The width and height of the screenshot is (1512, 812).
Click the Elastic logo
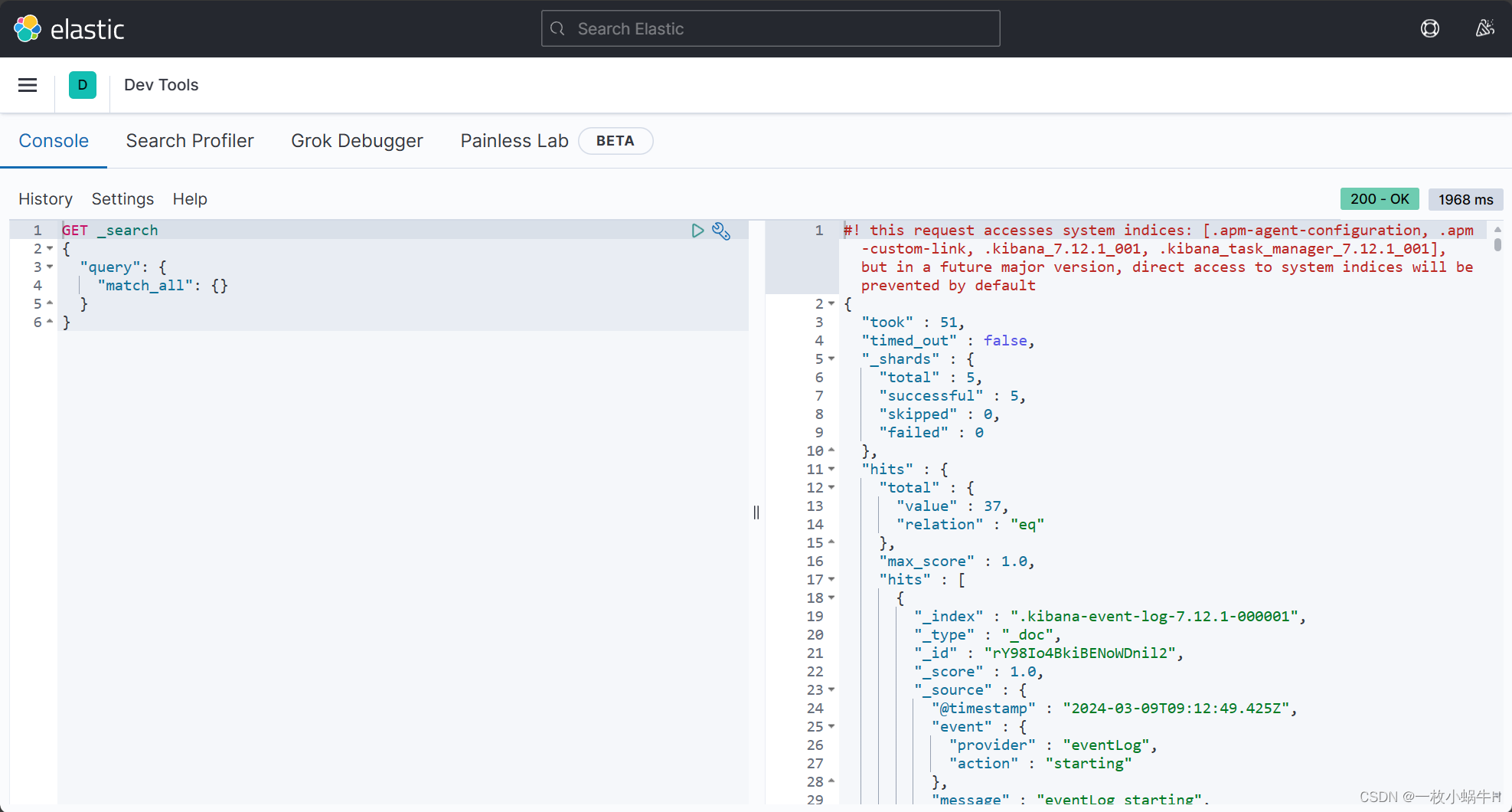[x=67, y=28]
